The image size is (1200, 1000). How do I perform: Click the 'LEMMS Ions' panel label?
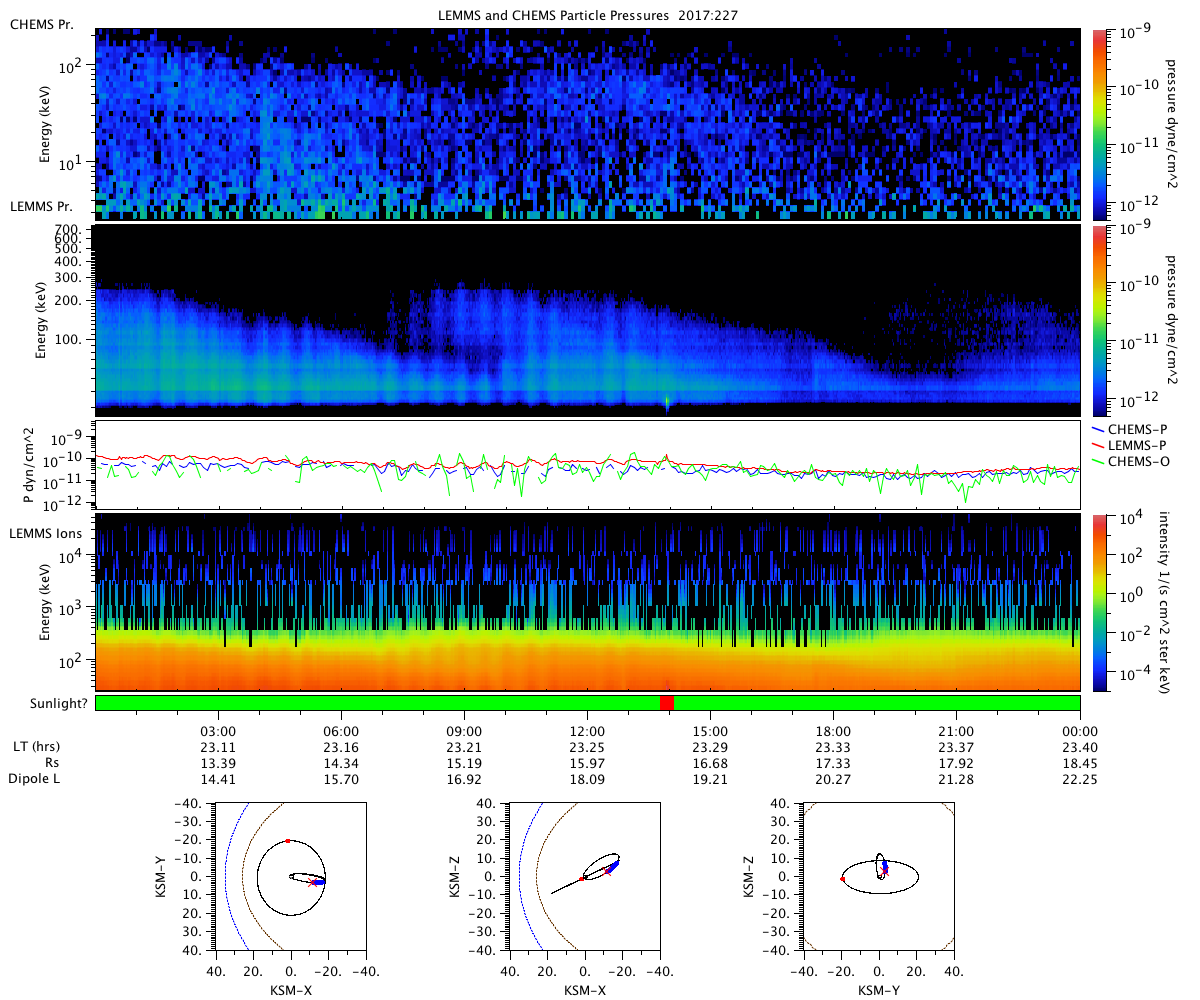pos(45,534)
